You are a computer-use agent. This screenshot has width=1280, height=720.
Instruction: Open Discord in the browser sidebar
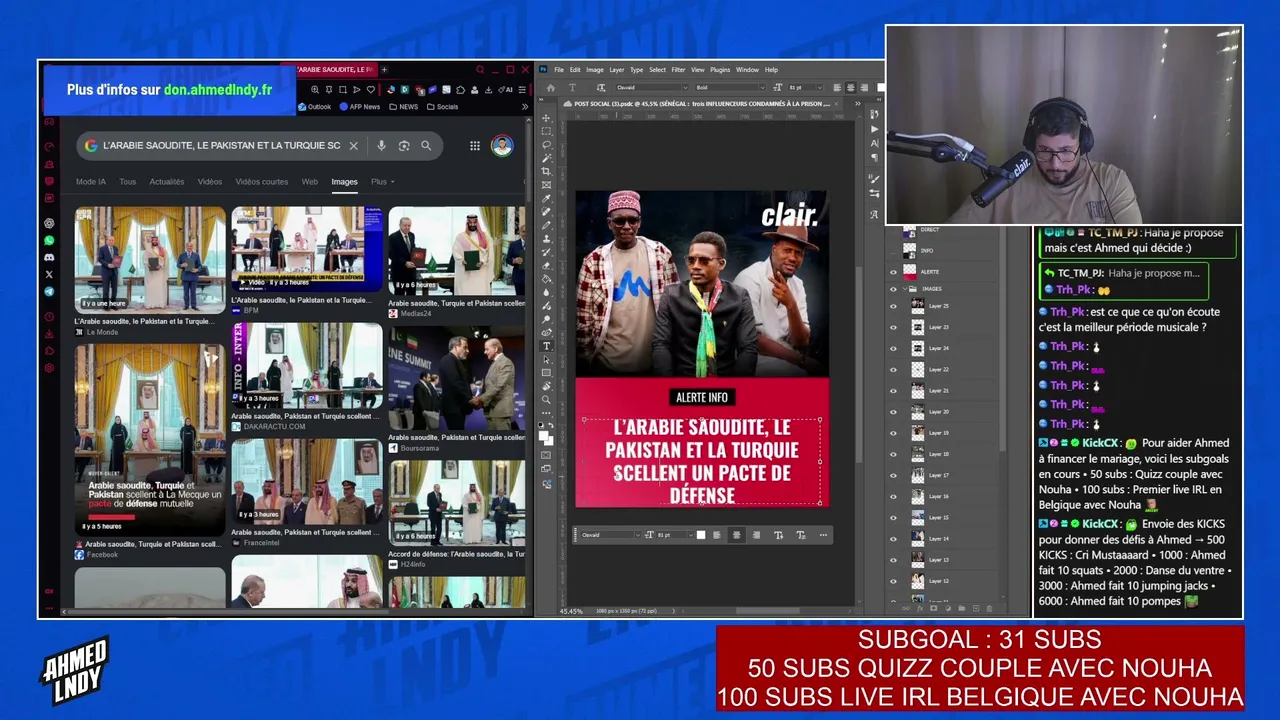[49, 257]
